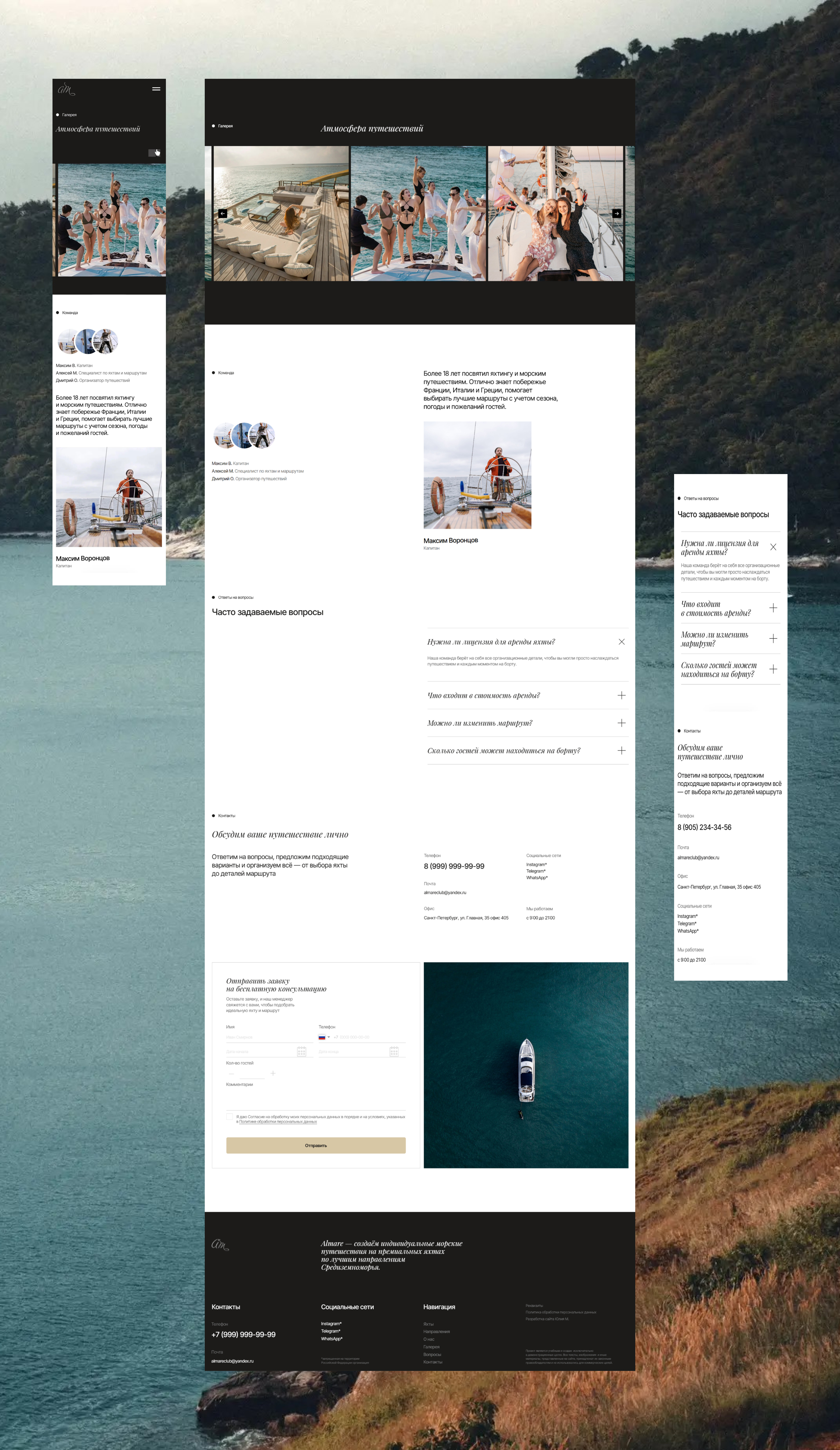Show the previous gallery photo in desktop mockup

(x=223, y=214)
